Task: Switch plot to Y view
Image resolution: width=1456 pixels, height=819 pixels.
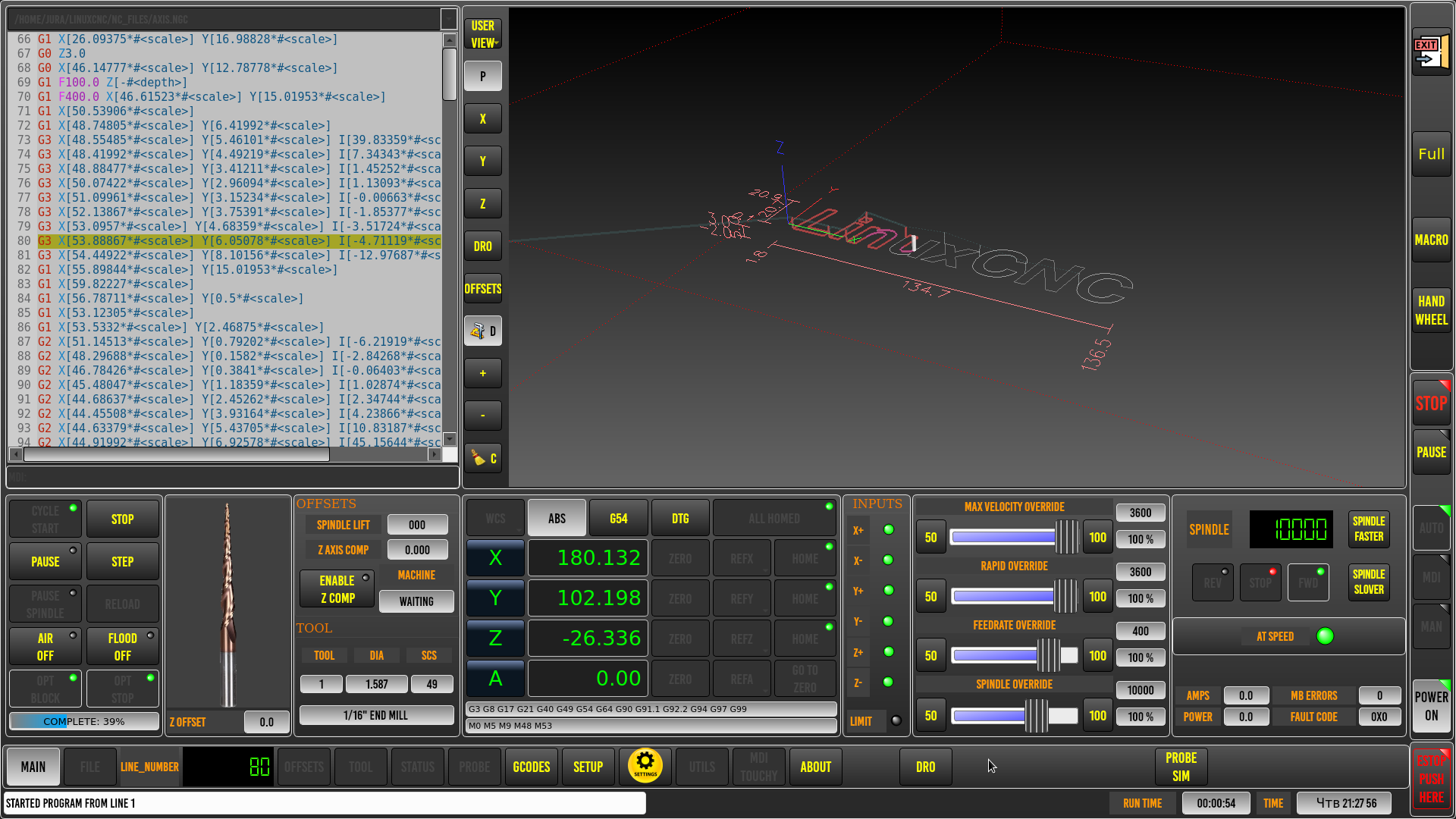Action: click(x=483, y=162)
